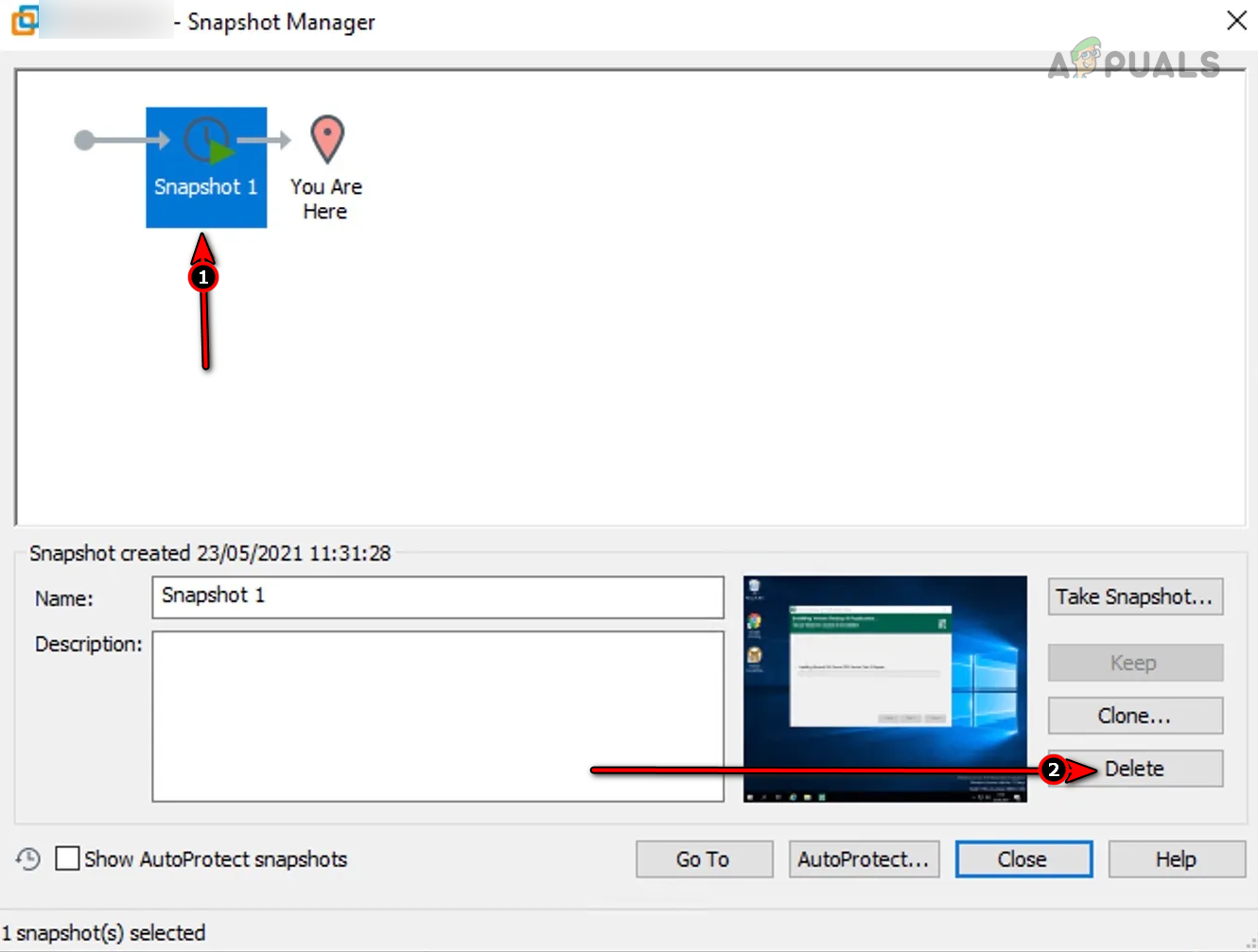Image resolution: width=1258 pixels, height=952 pixels.
Task: Open the Take Snapshot dialog
Action: click(1134, 597)
